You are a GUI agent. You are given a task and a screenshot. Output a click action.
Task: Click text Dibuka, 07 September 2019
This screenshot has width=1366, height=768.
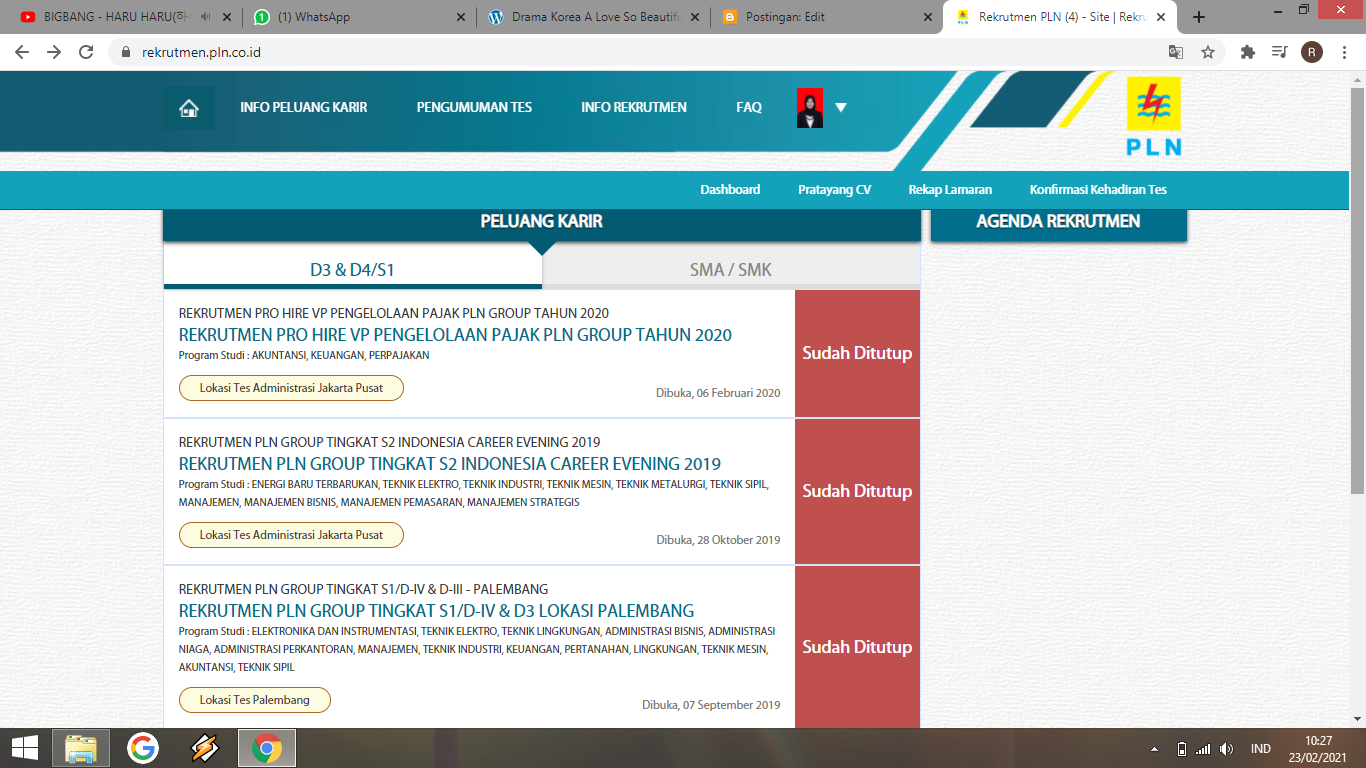711,705
